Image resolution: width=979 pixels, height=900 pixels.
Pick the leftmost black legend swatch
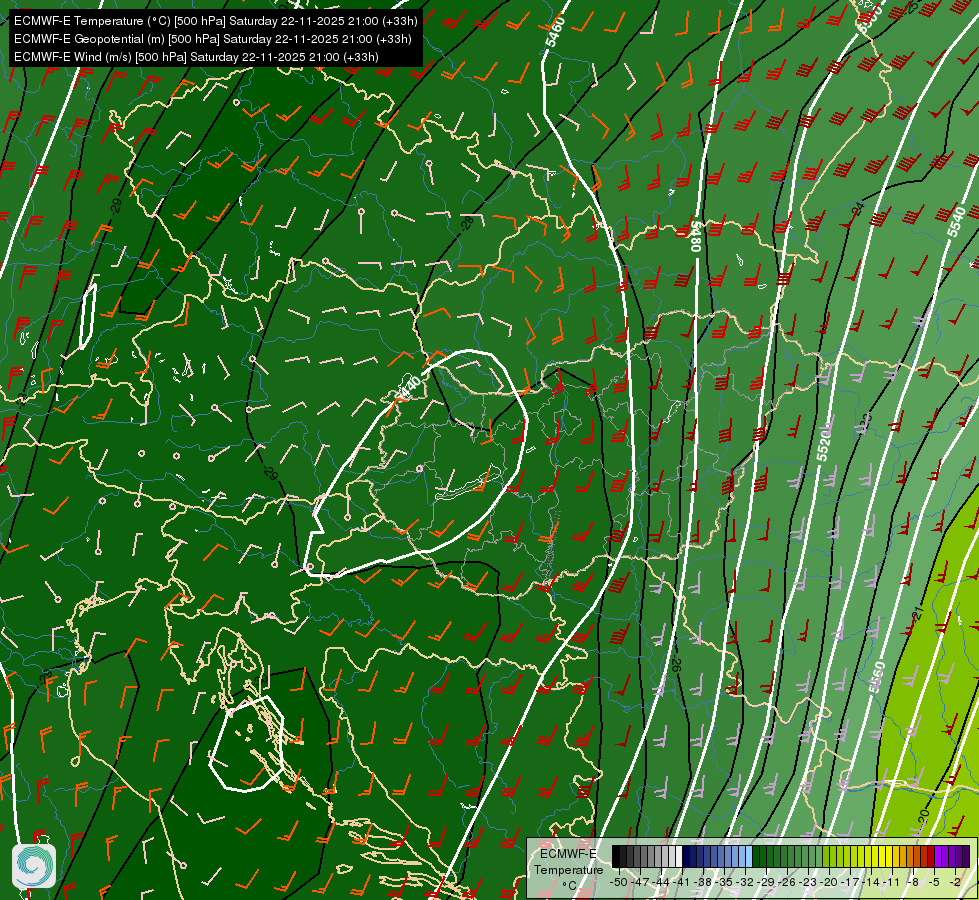point(616,856)
